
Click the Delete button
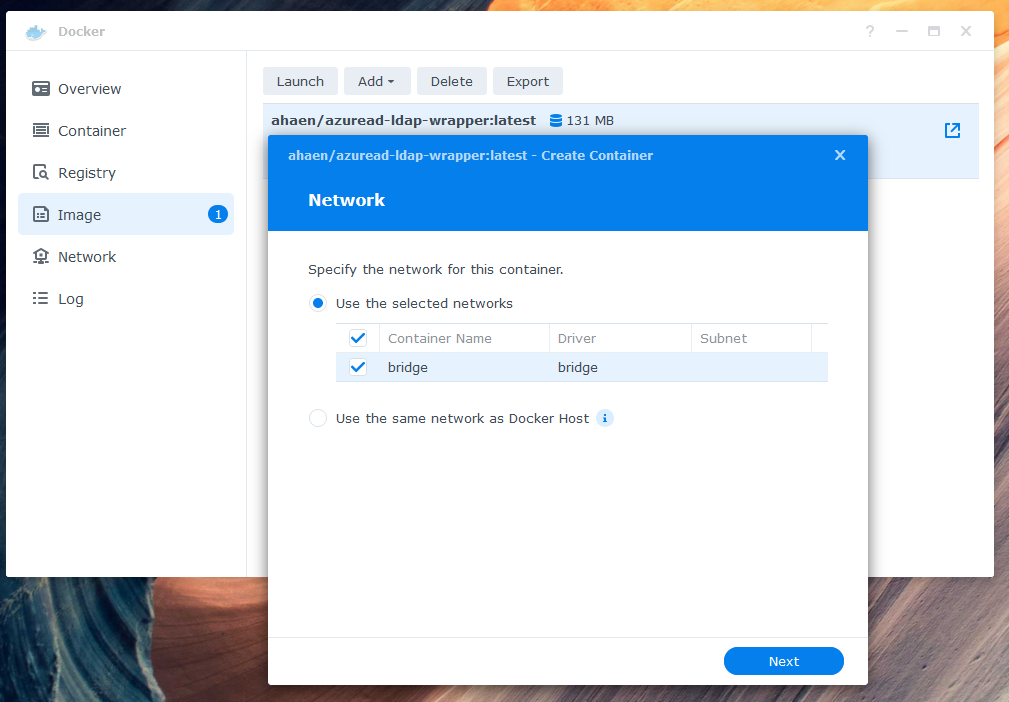pos(451,81)
